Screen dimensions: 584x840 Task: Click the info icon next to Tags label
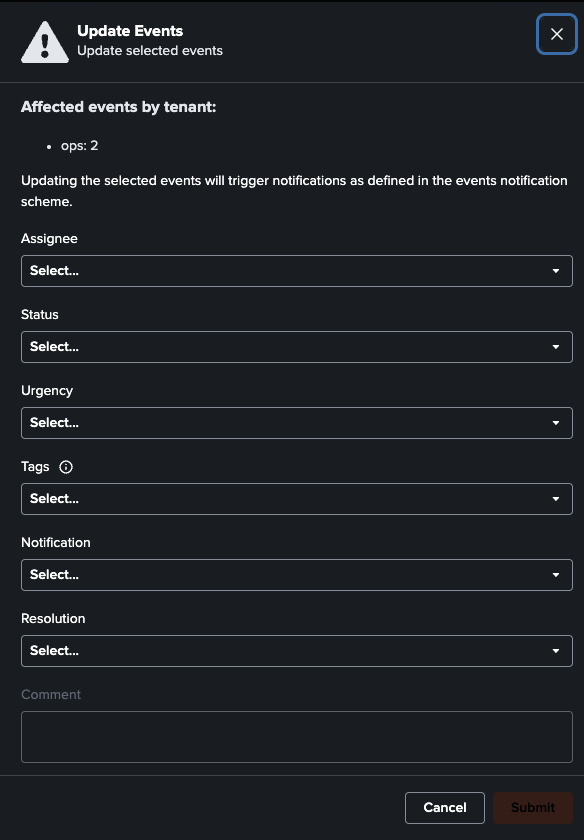[x=65, y=466]
